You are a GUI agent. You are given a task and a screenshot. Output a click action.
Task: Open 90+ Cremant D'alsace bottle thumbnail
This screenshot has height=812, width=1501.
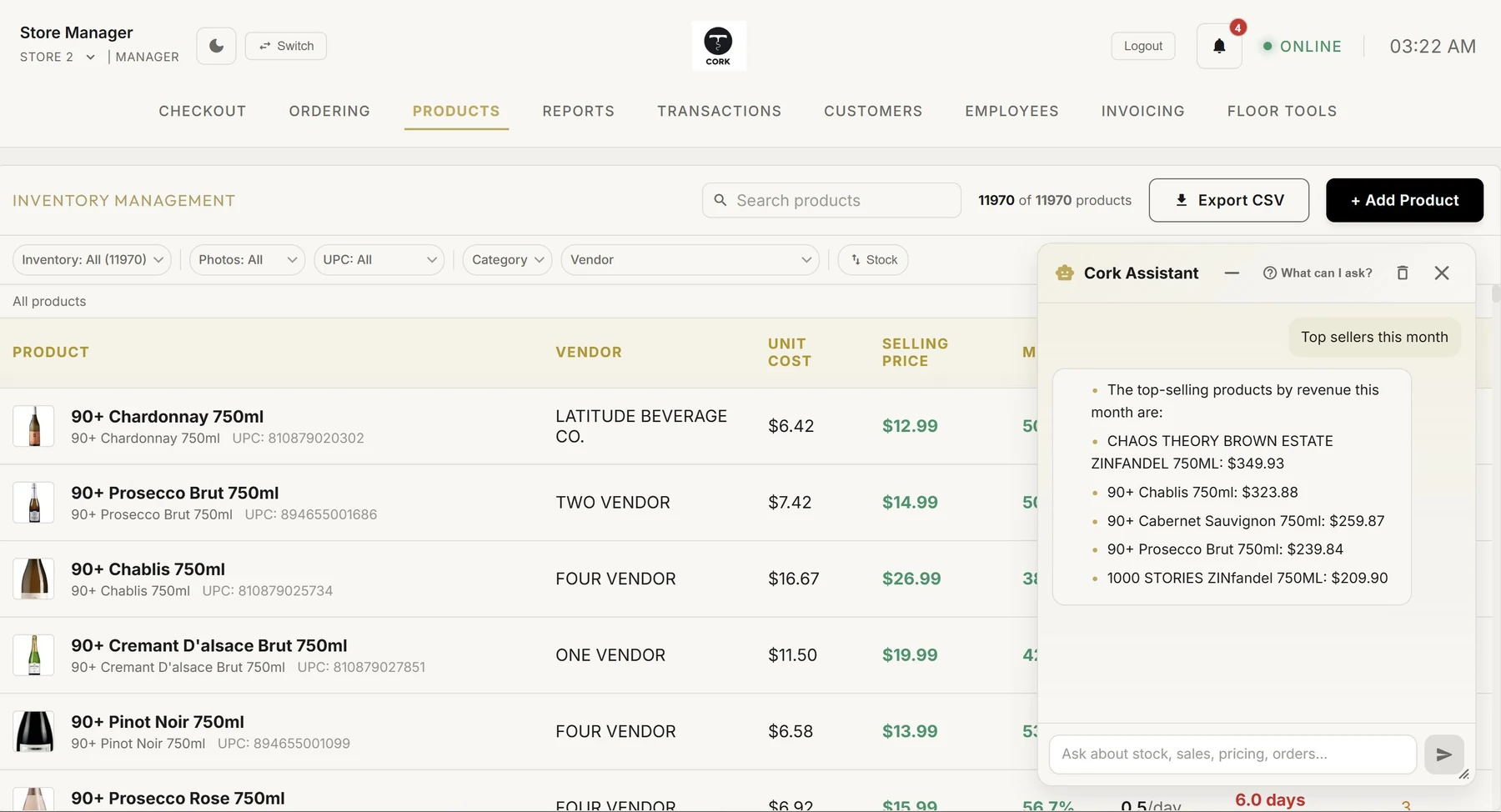pos(34,655)
